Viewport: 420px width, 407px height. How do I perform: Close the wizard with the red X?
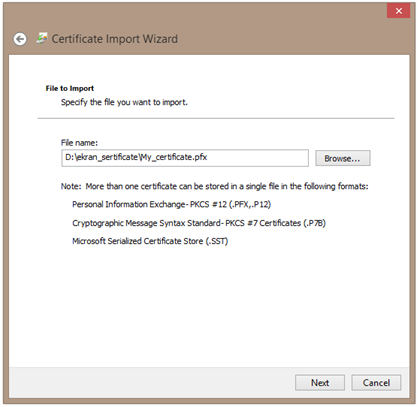[x=398, y=11]
